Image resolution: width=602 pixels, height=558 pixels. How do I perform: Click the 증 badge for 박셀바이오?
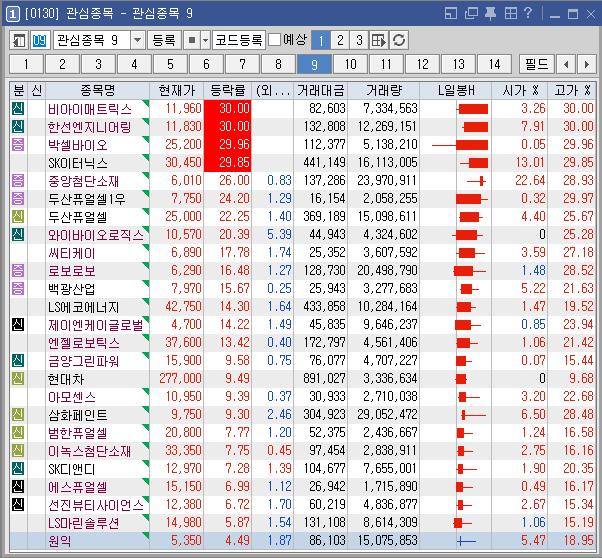(x=18, y=145)
